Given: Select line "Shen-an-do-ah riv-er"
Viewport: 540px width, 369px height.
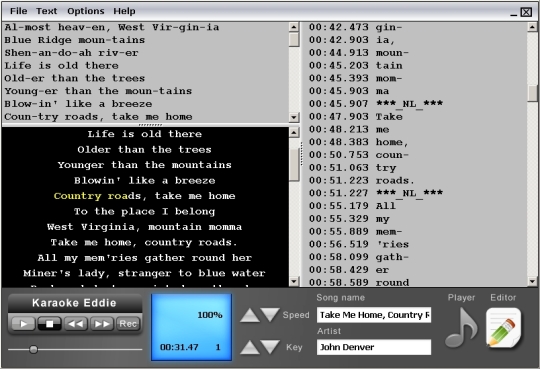Looking at the screenshot, I should click(71, 53).
